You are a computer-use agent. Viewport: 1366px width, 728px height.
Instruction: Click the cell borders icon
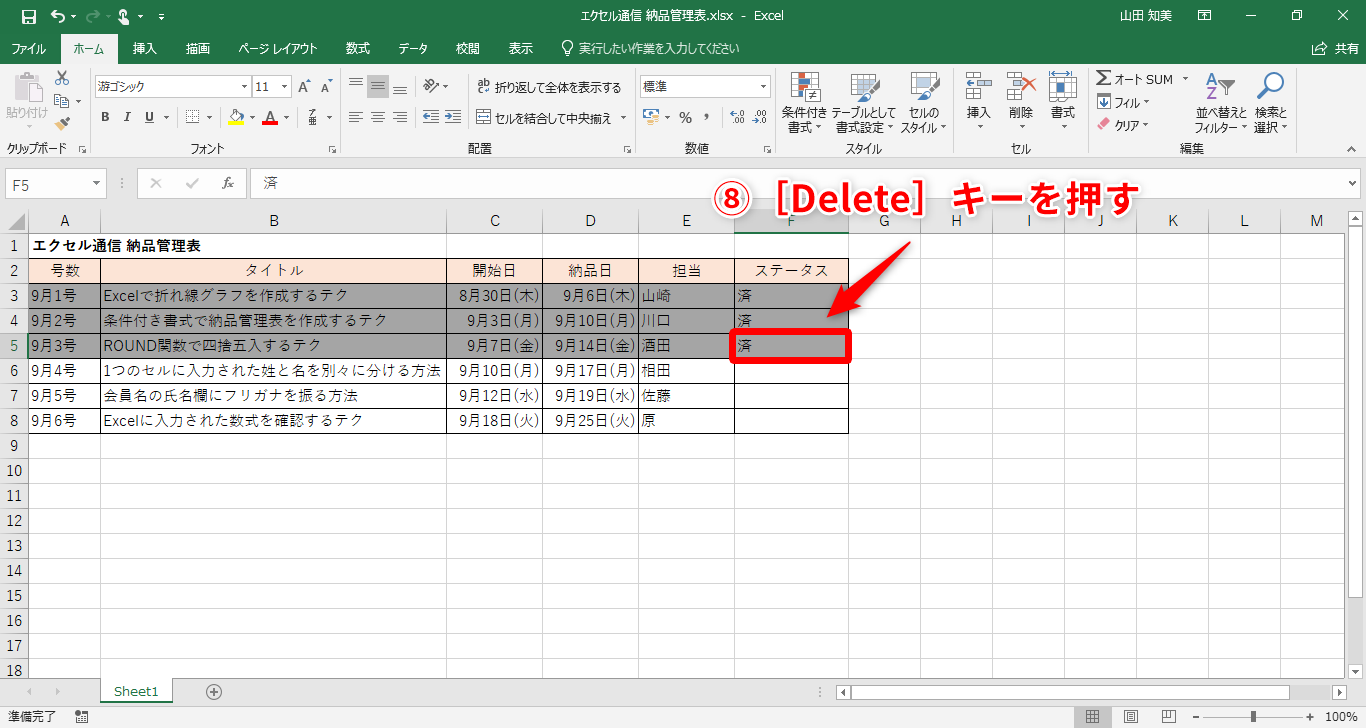coord(192,117)
